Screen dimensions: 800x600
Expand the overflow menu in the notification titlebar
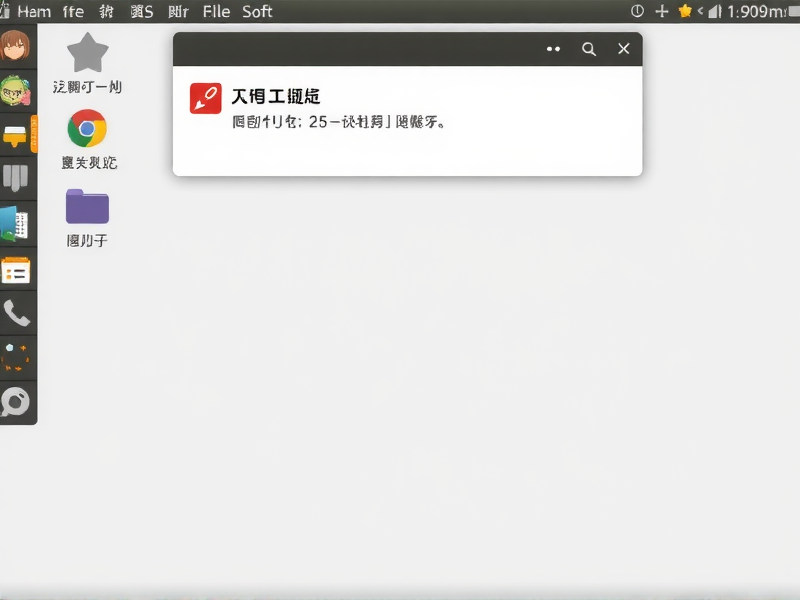point(553,48)
